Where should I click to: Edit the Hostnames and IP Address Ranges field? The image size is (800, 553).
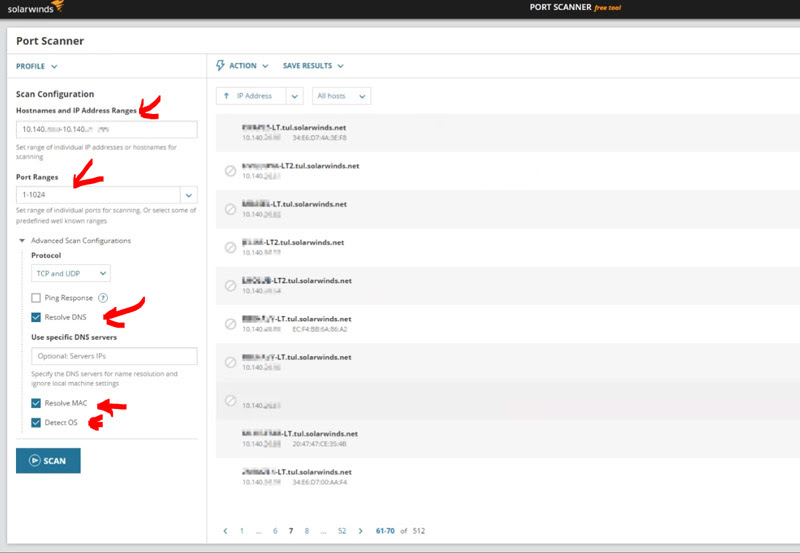(x=107, y=130)
